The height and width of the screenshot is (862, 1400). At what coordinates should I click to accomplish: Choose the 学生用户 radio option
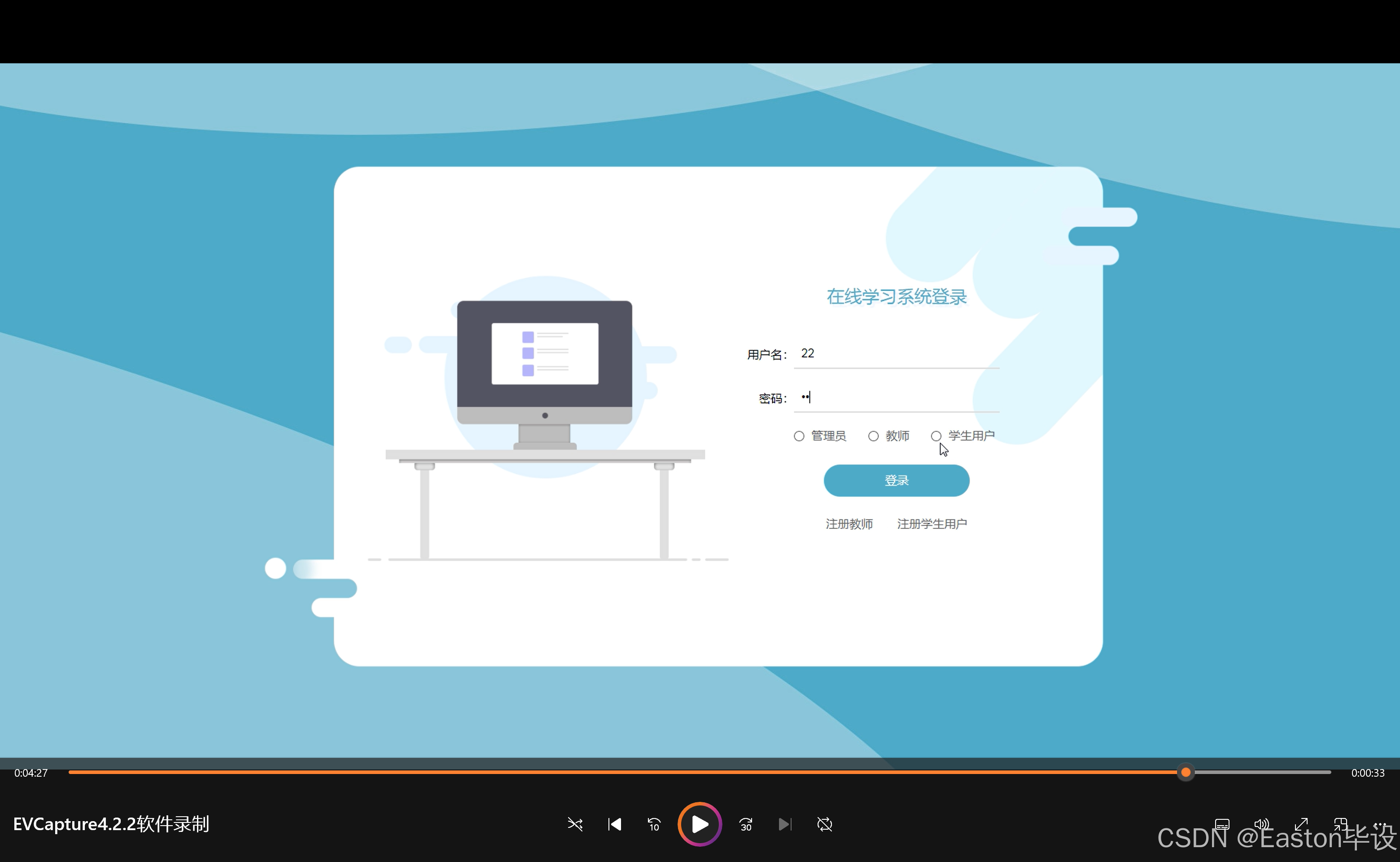(x=936, y=436)
